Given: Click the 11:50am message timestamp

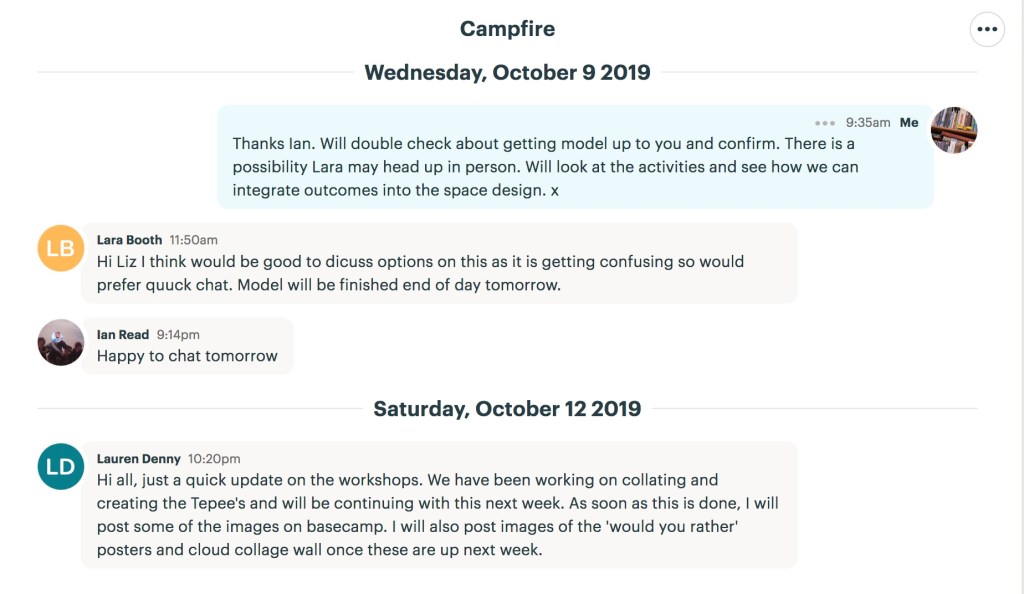Looking at the screenshot, I should [193, 240].
